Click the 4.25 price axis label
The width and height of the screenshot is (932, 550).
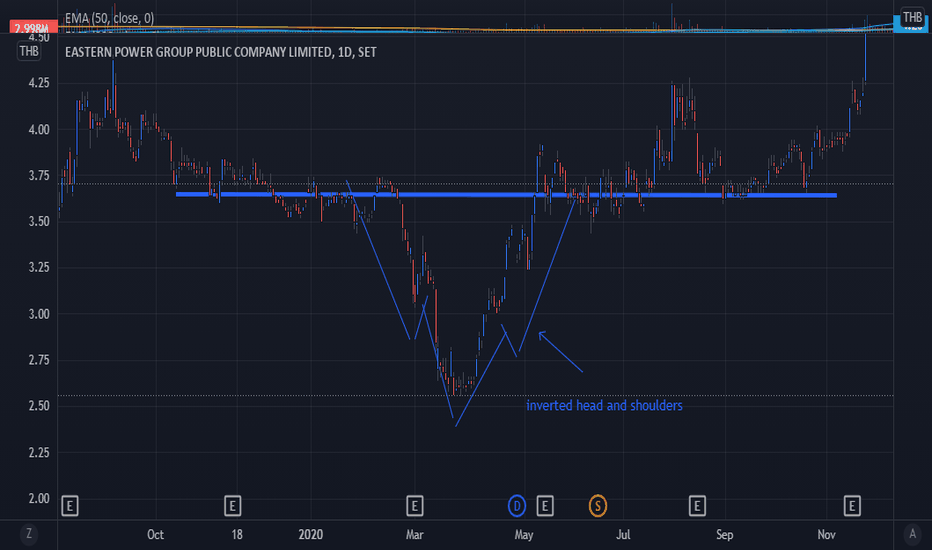[39, 83]
